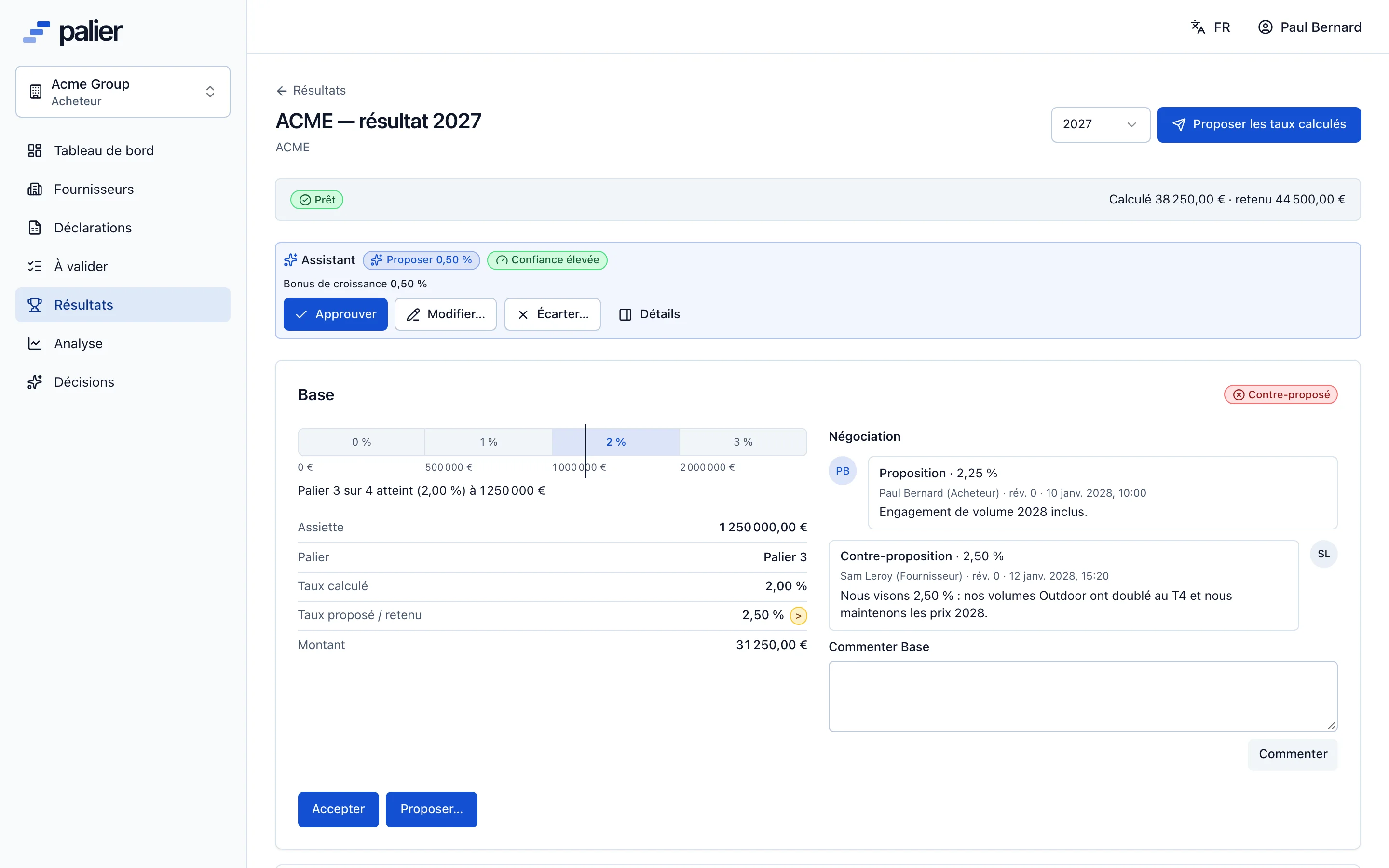Click the Analyse chart icon

coord(35,343)
